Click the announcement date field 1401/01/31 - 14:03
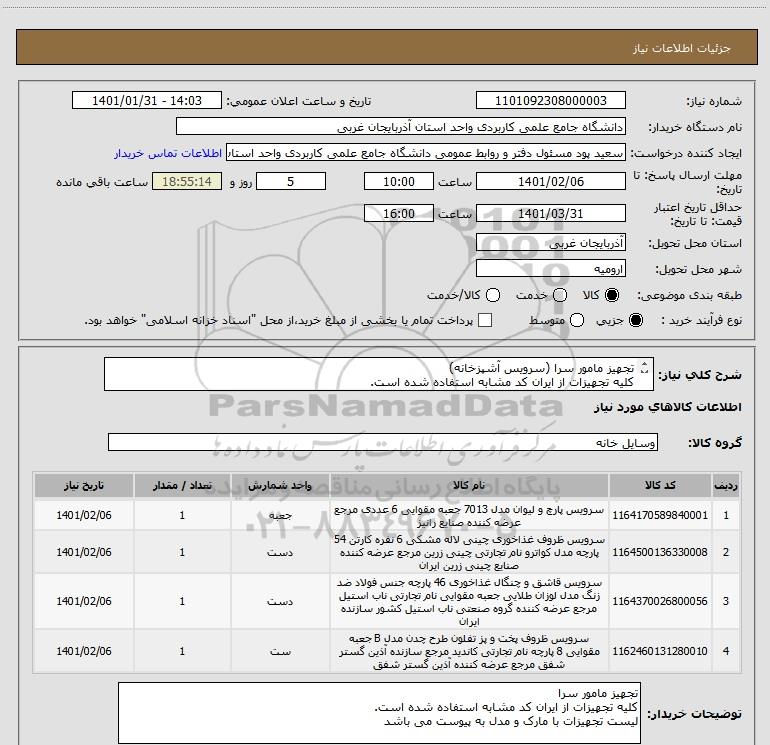 (x=147, y=101)
